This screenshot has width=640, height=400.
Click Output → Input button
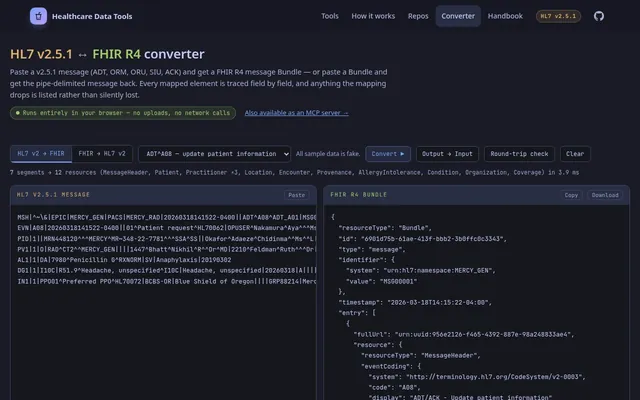coord(447,154)
